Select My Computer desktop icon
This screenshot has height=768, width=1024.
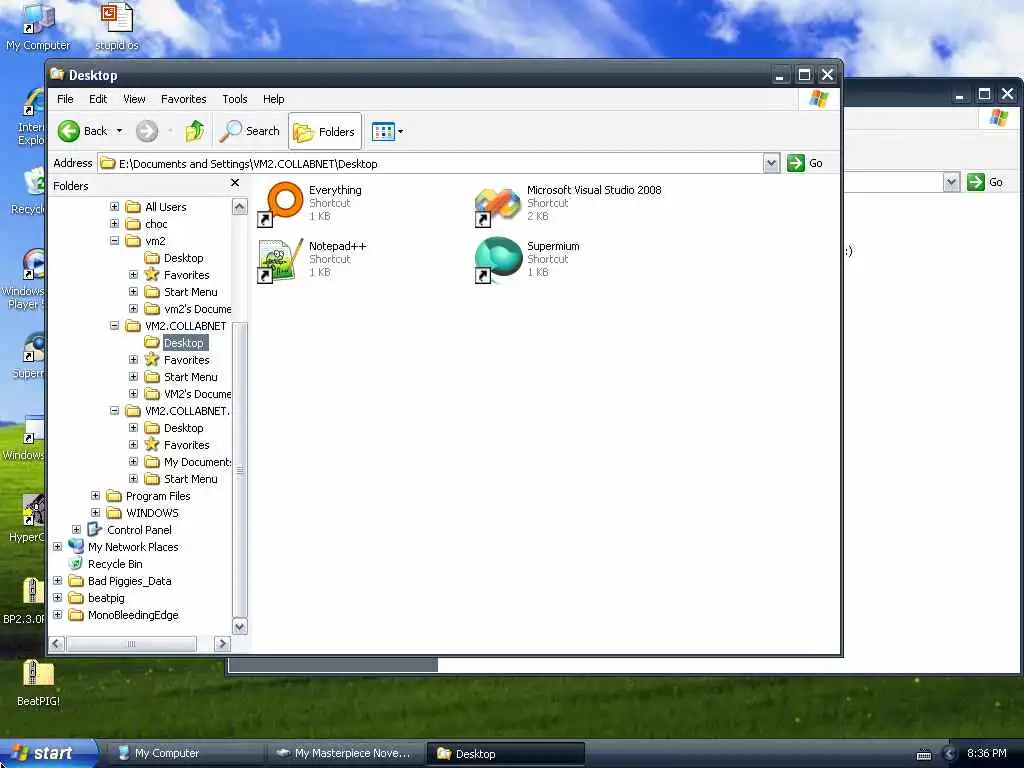(38, 27)
